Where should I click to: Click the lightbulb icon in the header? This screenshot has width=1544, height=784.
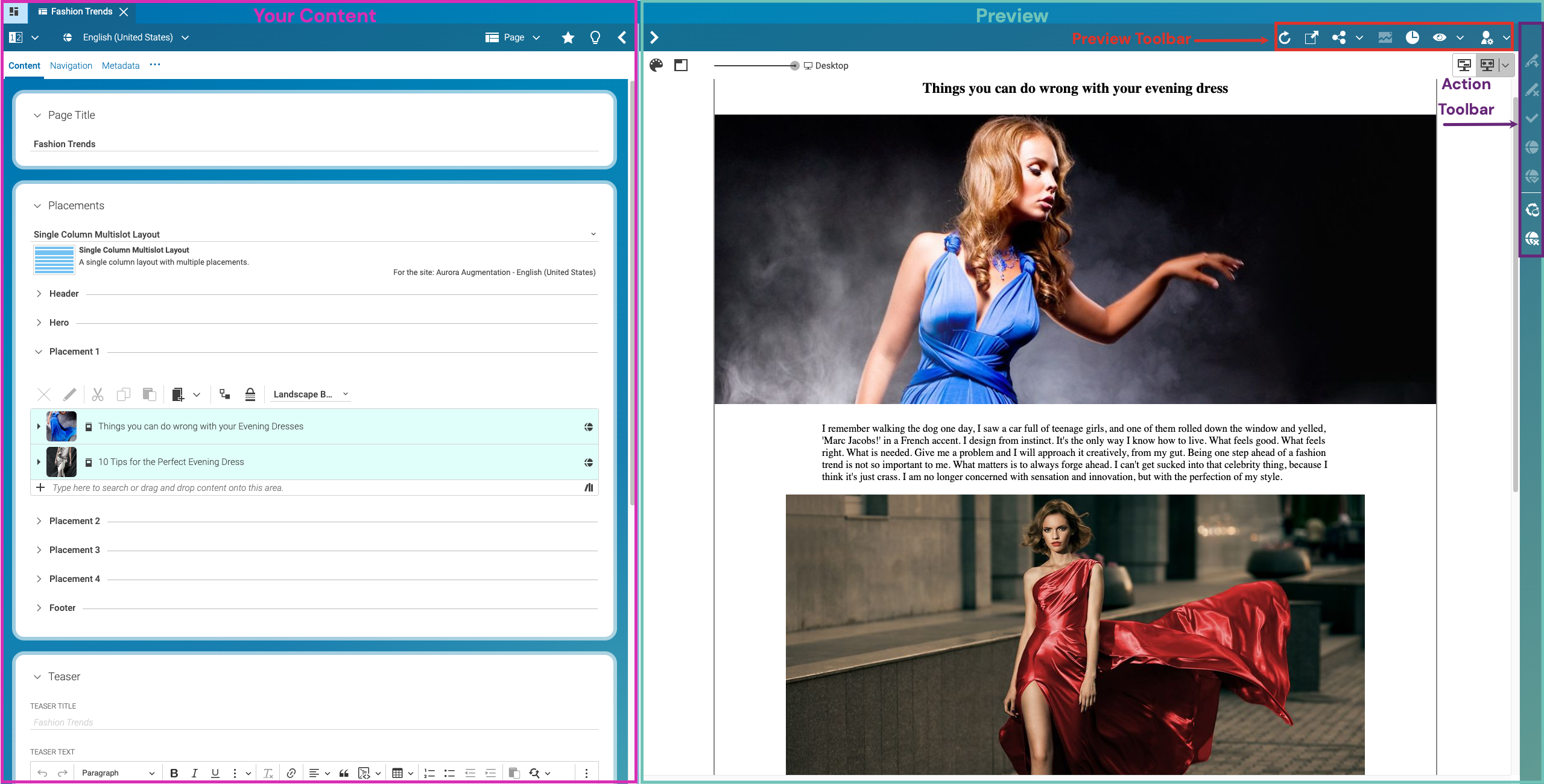point(595,38)
